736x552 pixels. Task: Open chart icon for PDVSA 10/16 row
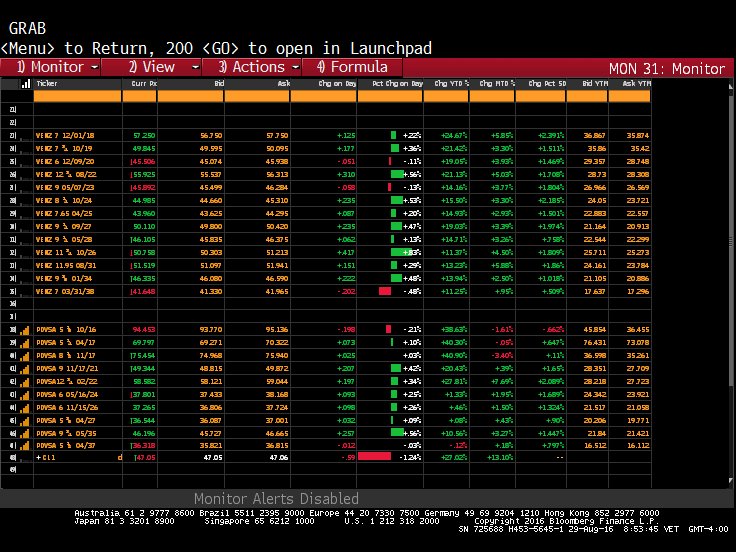pos(25,330)
